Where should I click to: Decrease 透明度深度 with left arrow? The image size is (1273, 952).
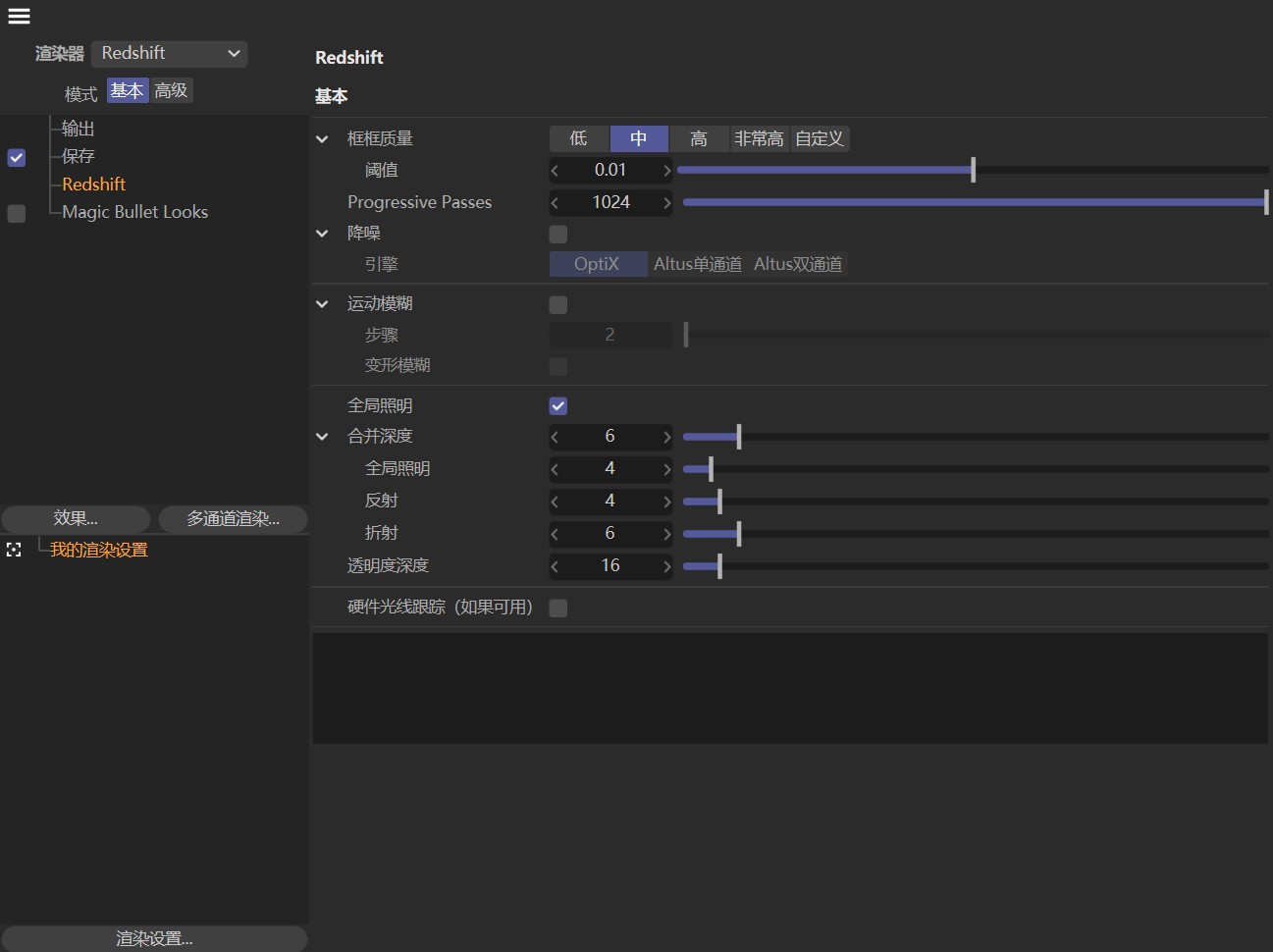point(556,566)
